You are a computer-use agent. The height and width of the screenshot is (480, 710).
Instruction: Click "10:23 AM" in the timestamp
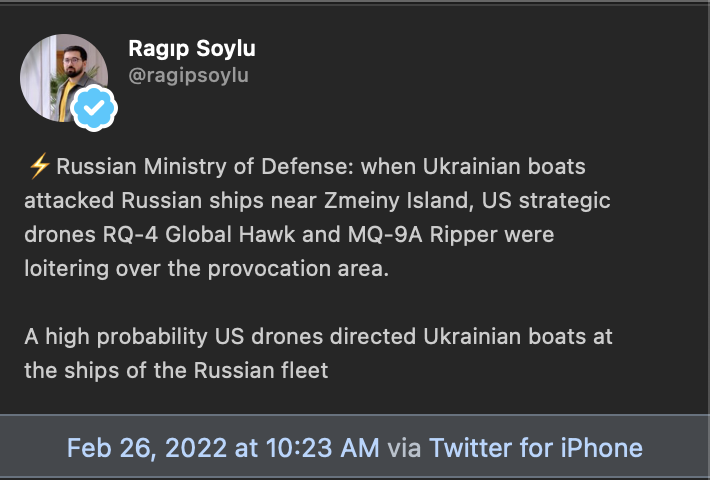click(323, 447)
